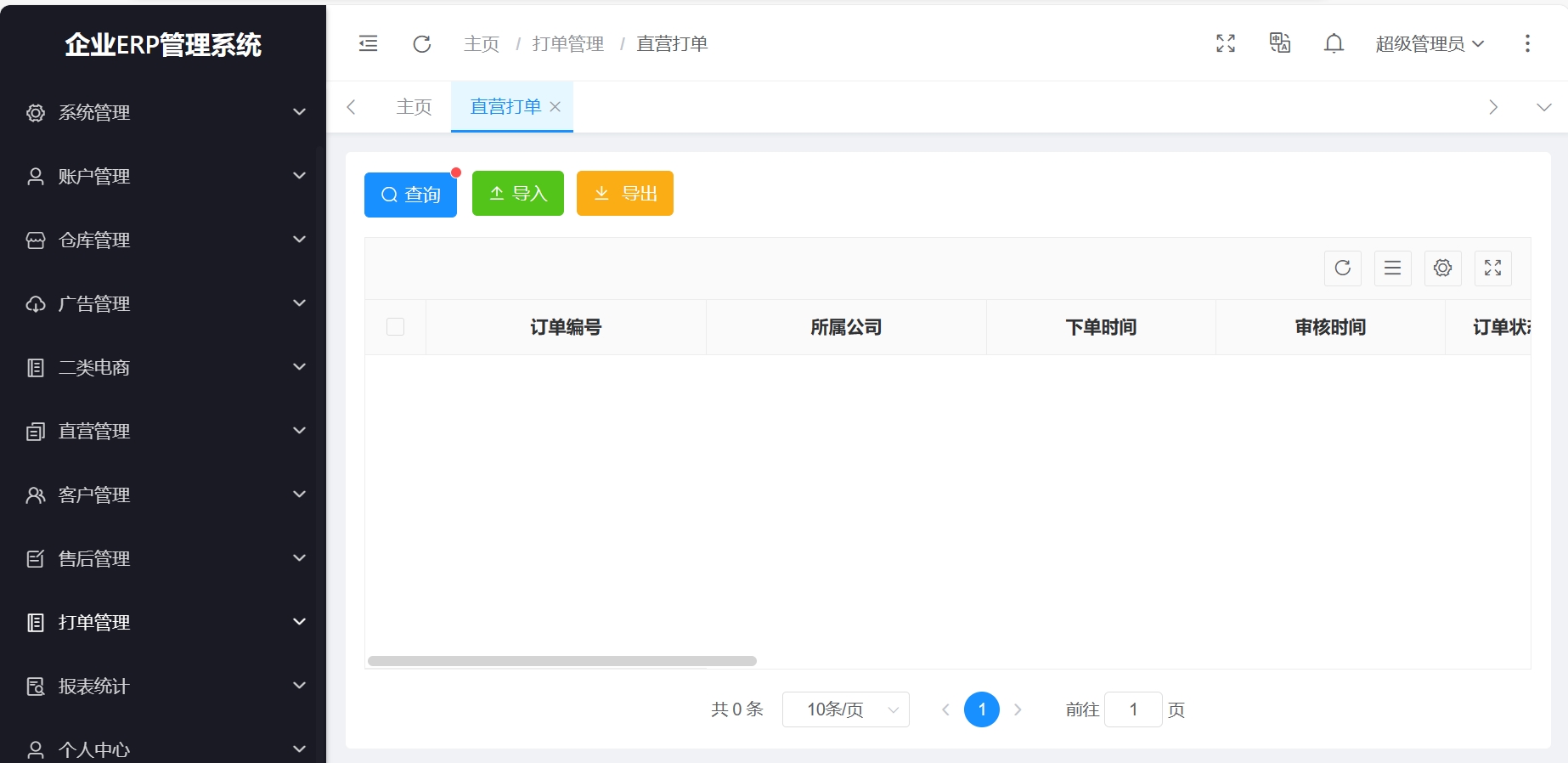Screen dimensions: 1568x763
Task: Open 客户管理 sidebar menu
Action: (163, 495)
